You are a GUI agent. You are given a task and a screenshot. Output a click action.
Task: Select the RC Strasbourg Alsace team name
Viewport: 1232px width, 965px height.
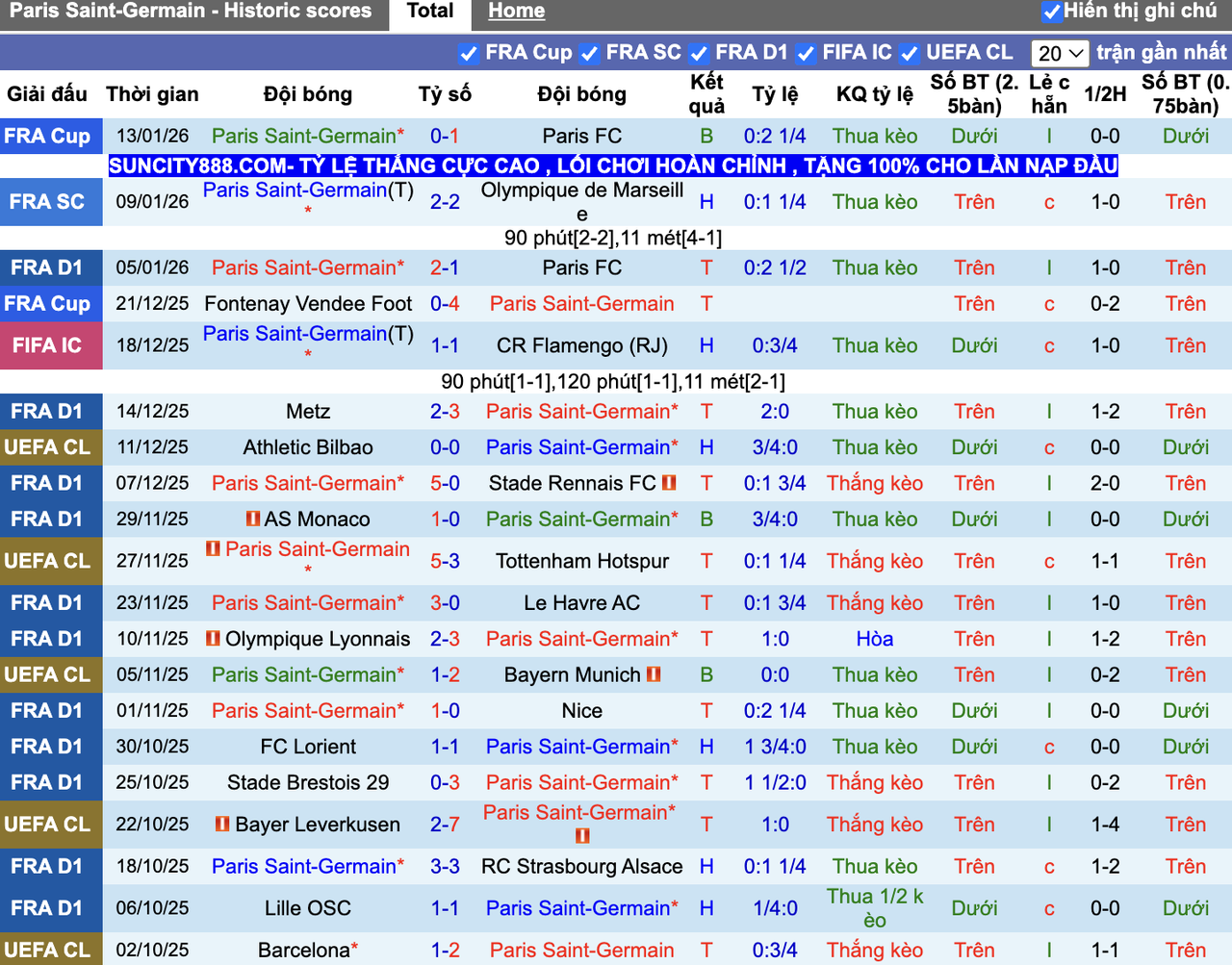(x=582, y=866)
